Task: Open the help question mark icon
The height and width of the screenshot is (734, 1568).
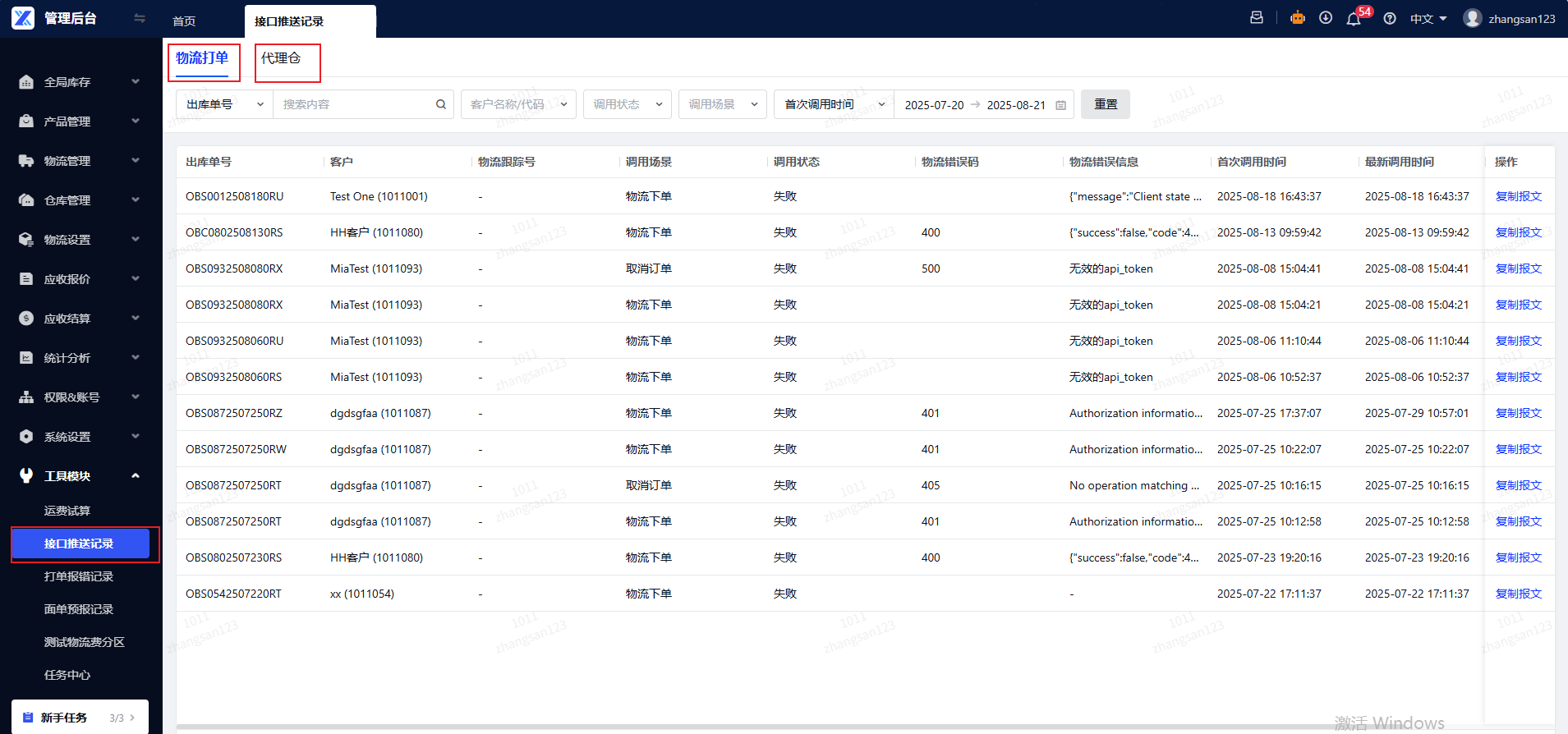Action: coord(1390,19)
